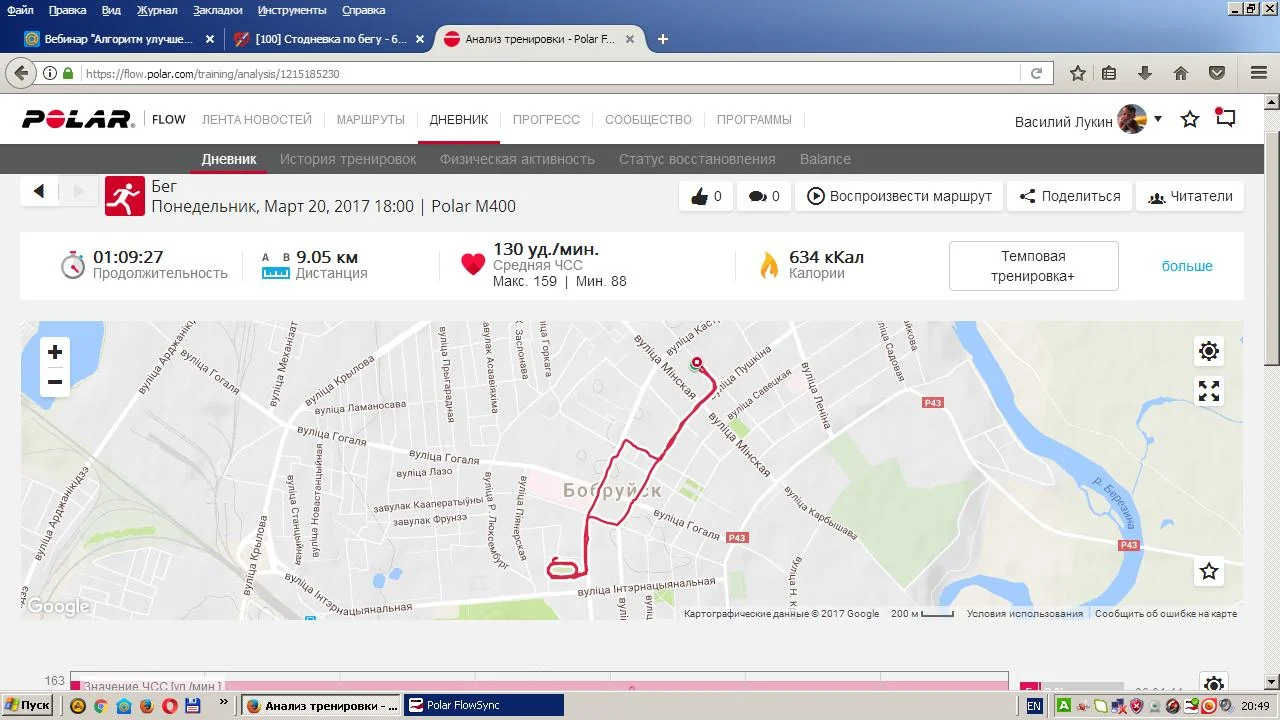Open the Закладки menu

click(x=219, y=10)
